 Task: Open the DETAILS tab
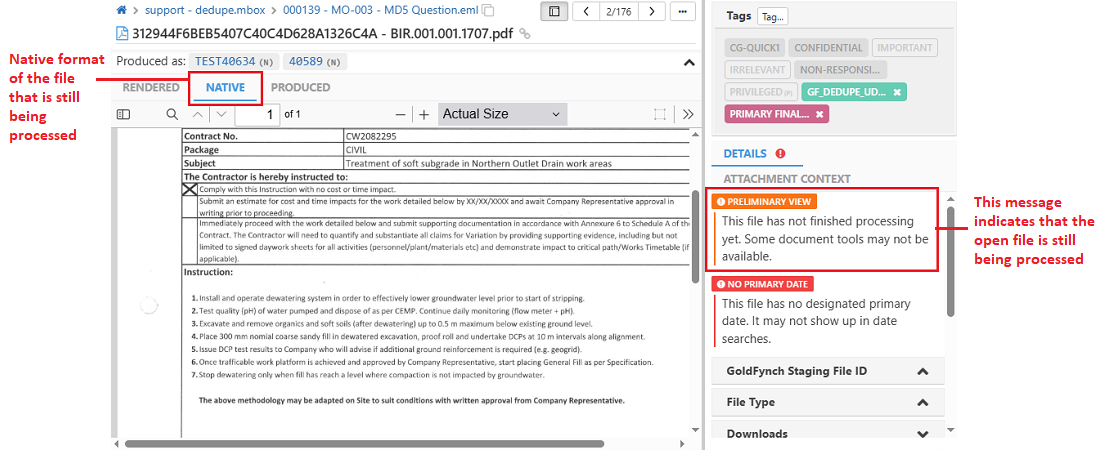pyautogui.click(x=744, y=153)
